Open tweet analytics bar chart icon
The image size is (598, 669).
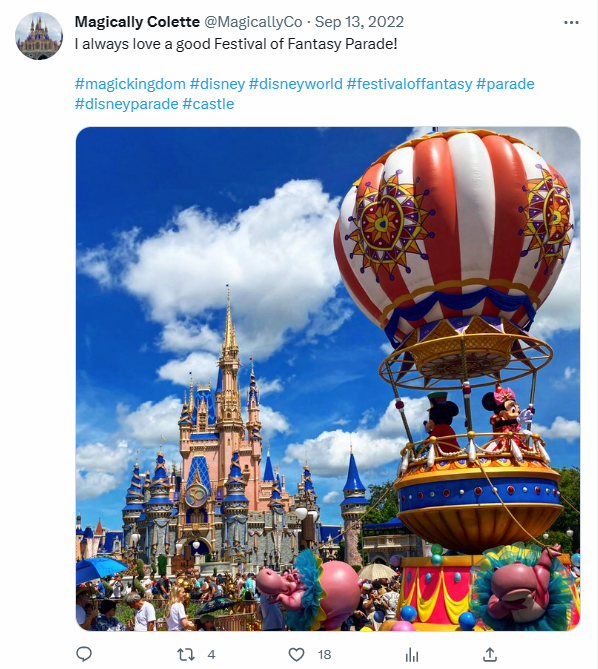click(412, 654)
